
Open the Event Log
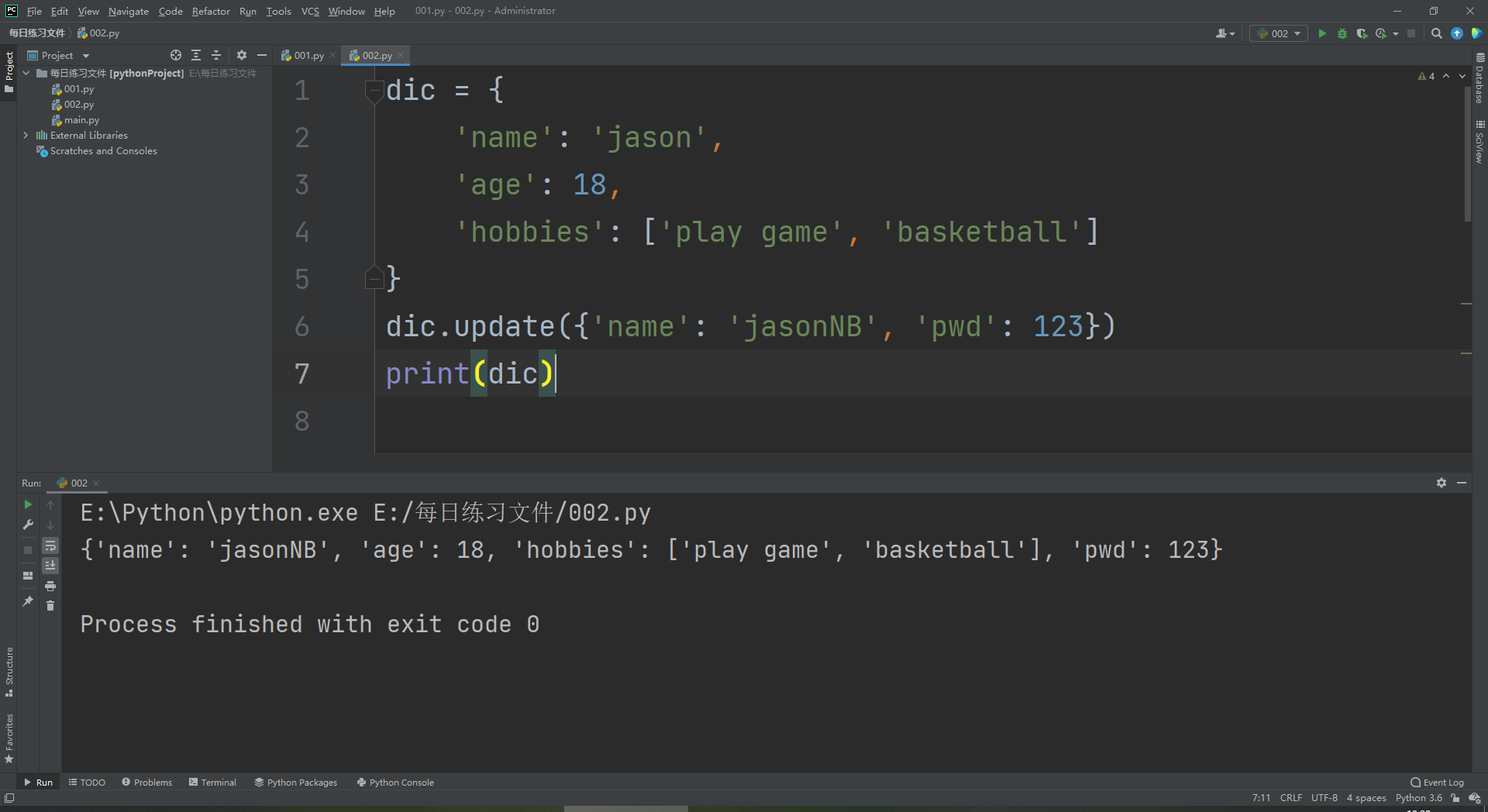(1438, 783)
